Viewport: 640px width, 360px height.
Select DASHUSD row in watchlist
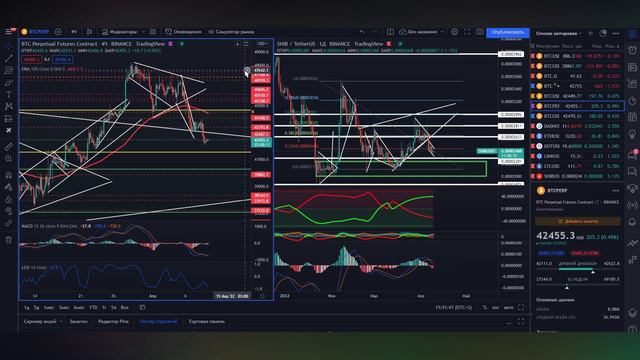(577, 126)
